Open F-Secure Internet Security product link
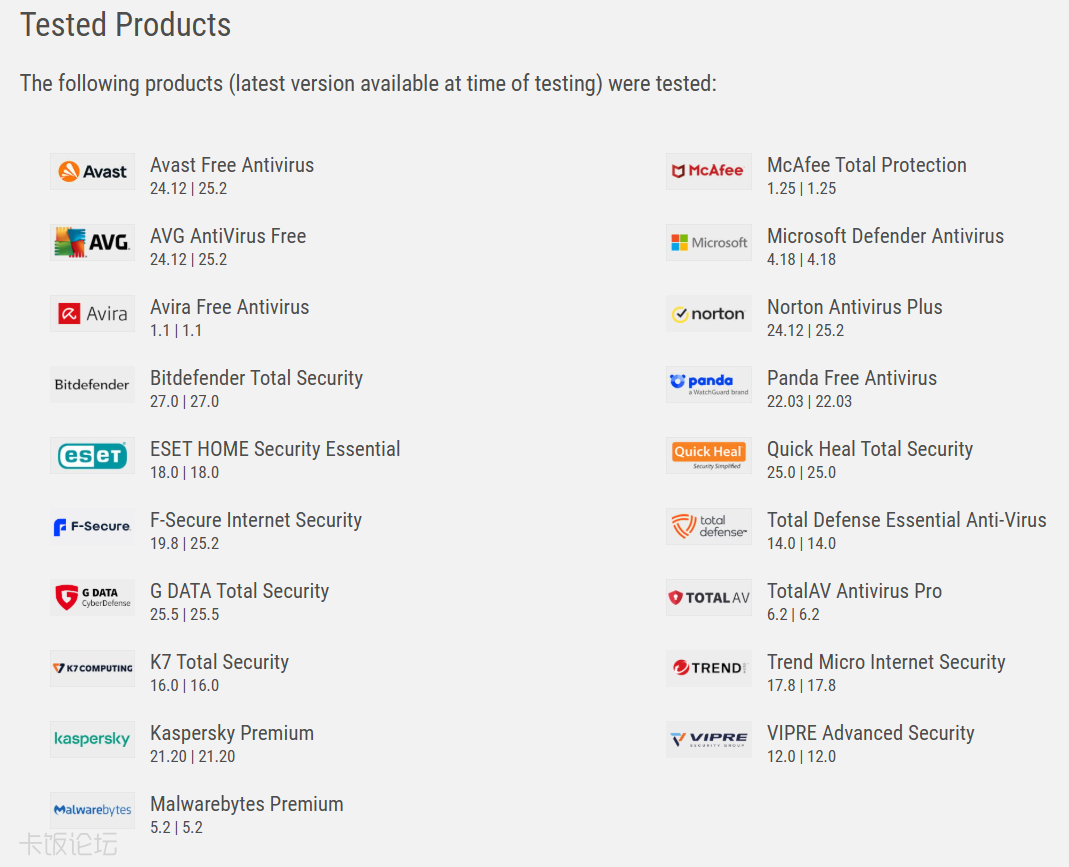This screenshot has width=1069, height=867. click(x=256, y=520)
